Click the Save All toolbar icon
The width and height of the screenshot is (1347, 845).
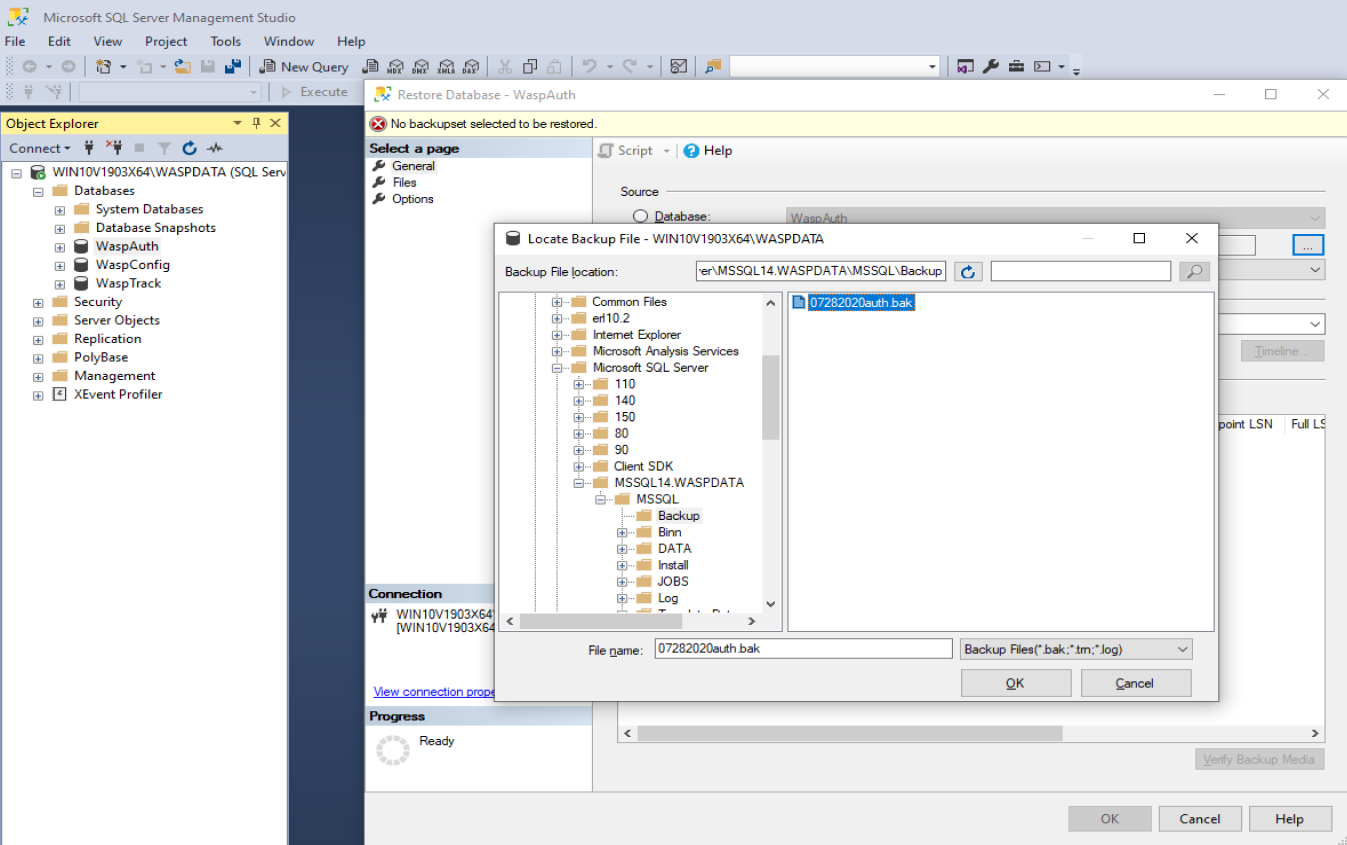(x=233, y=66)
